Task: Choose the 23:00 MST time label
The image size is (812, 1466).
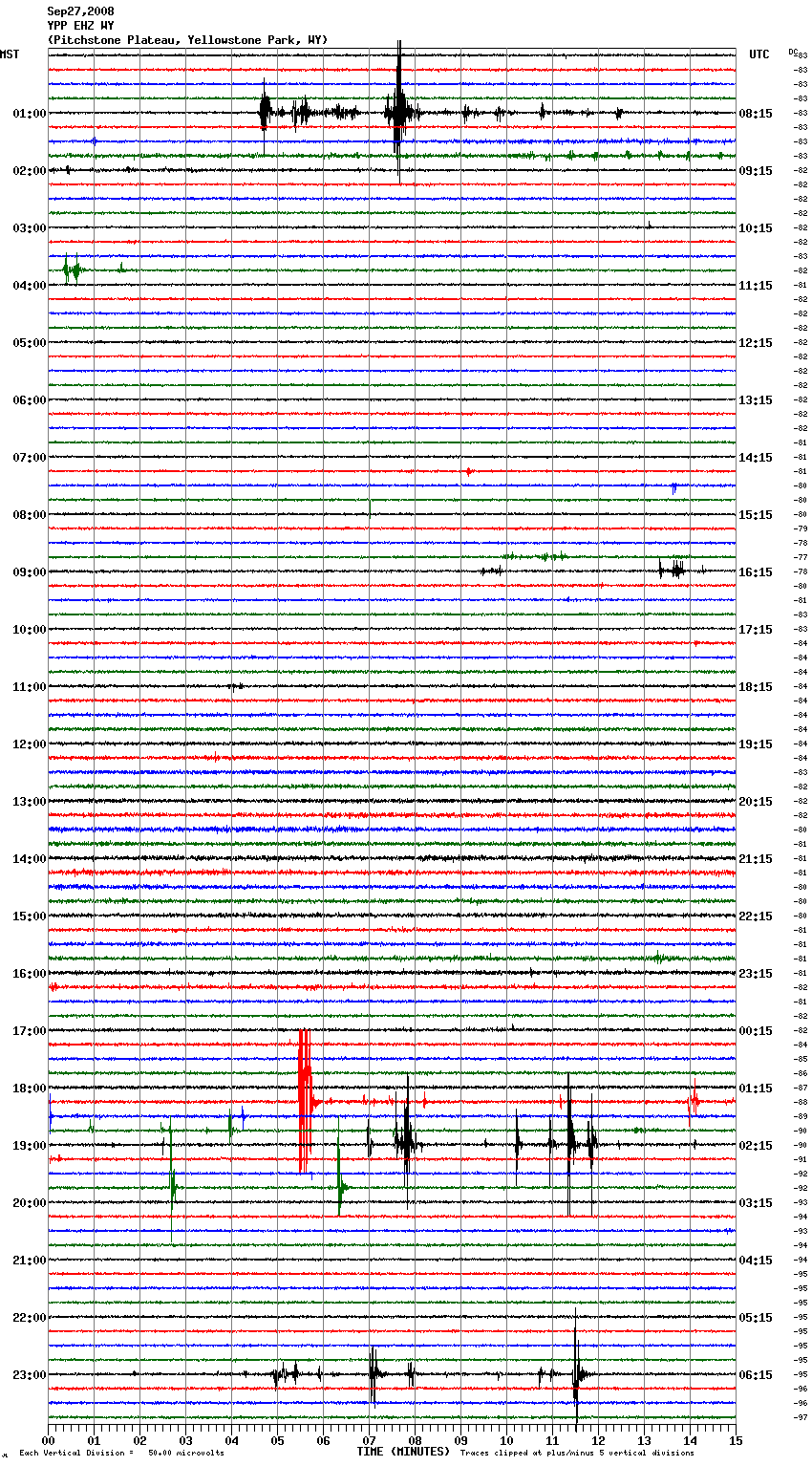Action: click(x=30, y=1375)
